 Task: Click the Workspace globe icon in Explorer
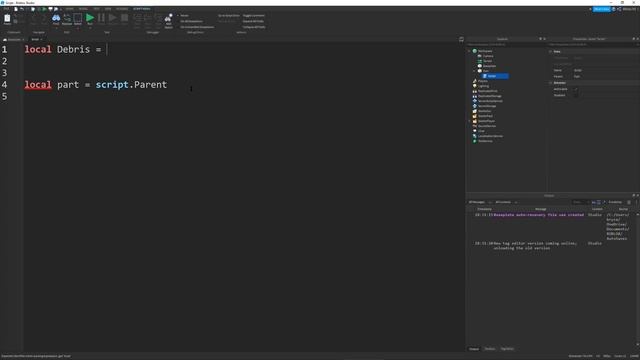click(475, 51)
